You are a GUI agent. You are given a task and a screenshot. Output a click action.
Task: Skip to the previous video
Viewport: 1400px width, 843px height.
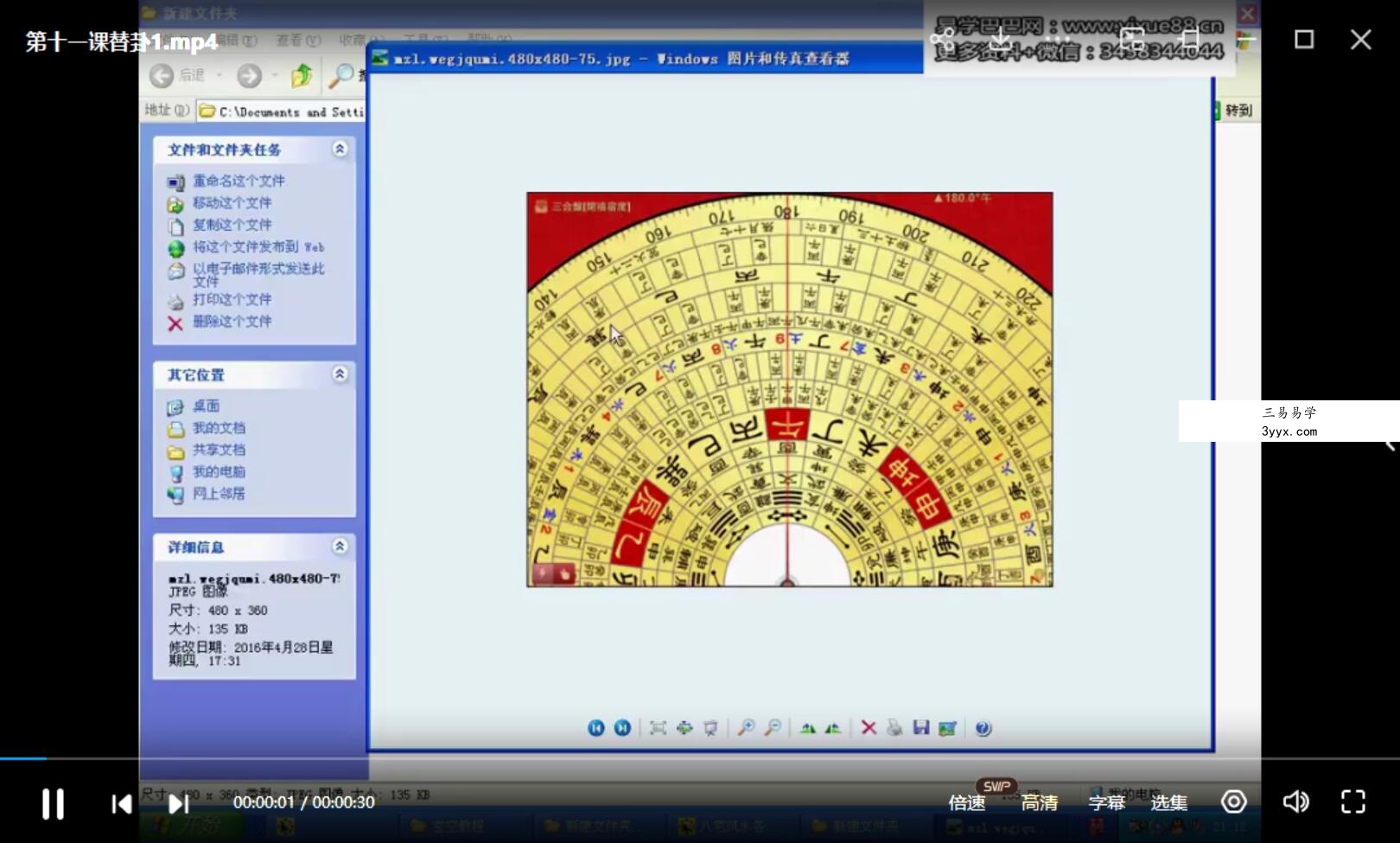point(122,804)
